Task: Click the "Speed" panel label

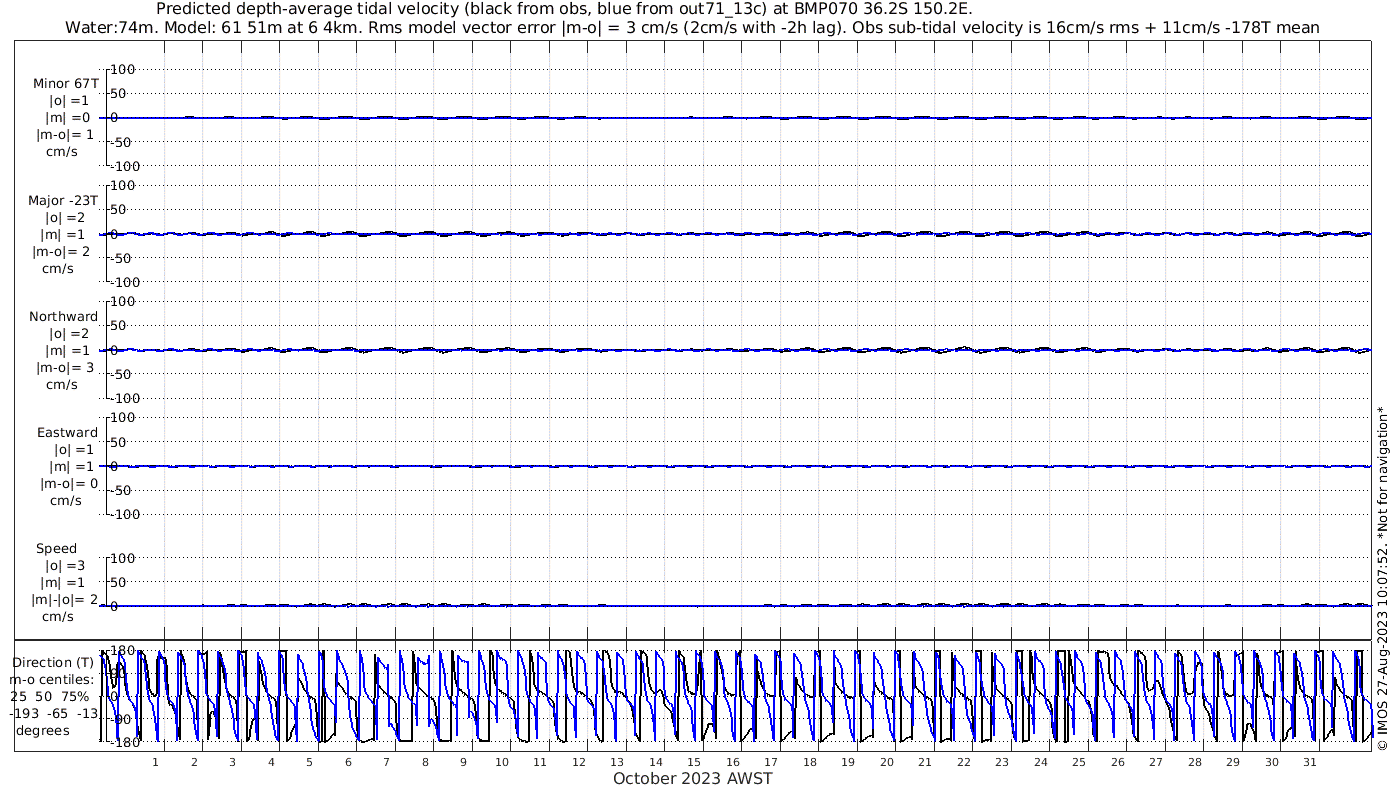Action: [57, 549]
